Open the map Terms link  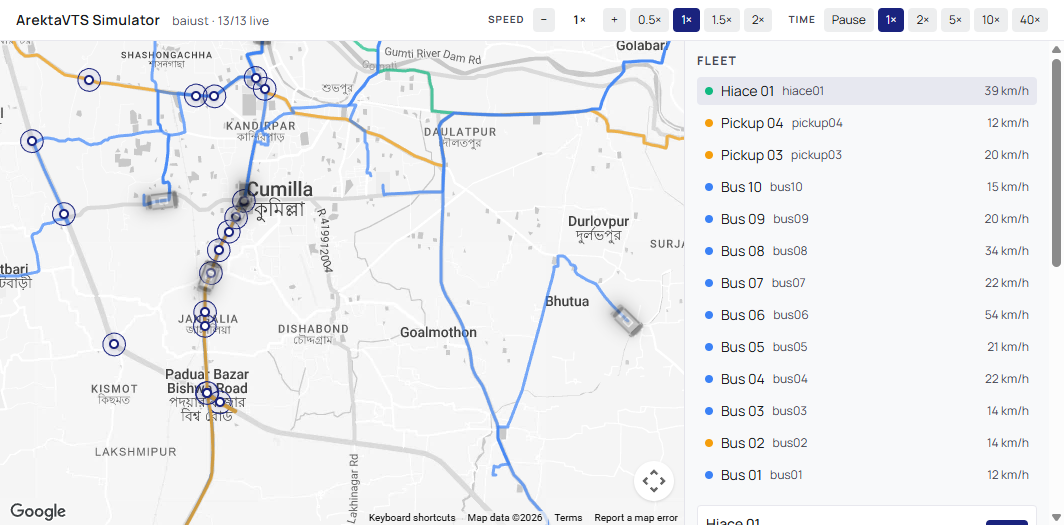click(x=568, y=518)
